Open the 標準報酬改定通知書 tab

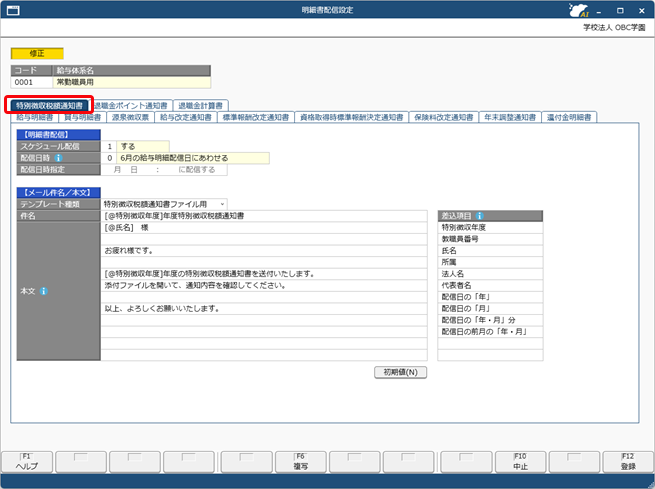click(256, 117)
